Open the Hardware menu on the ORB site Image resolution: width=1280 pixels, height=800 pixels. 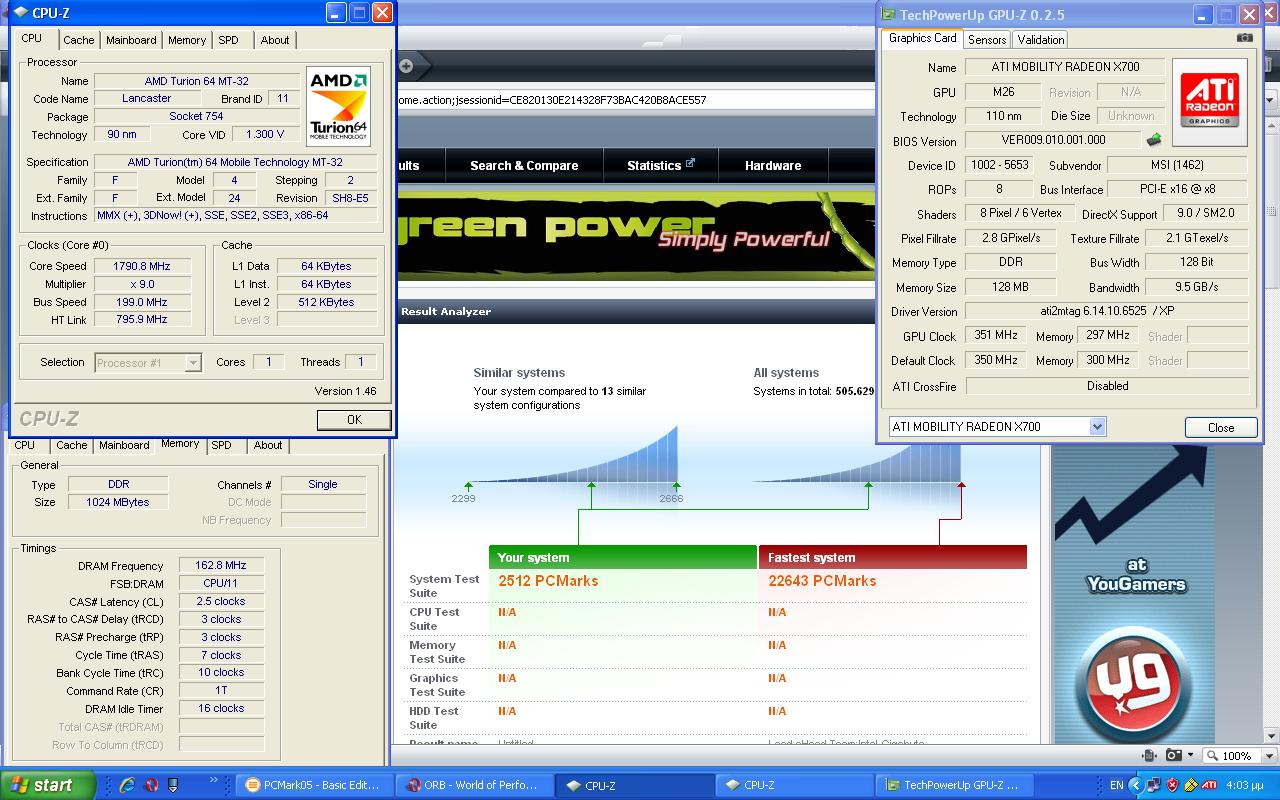coord(773,165)
